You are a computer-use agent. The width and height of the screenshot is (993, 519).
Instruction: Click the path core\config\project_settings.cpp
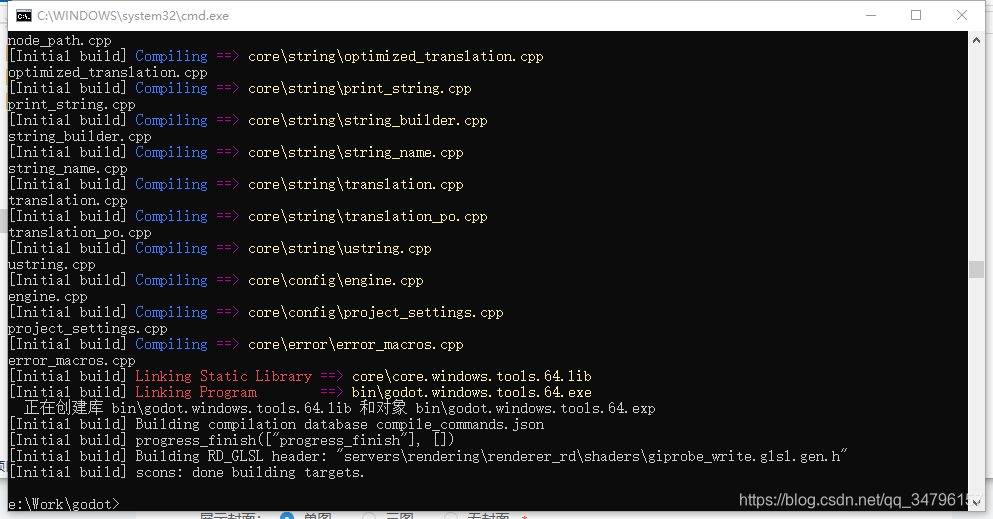(x=376, y=312)
